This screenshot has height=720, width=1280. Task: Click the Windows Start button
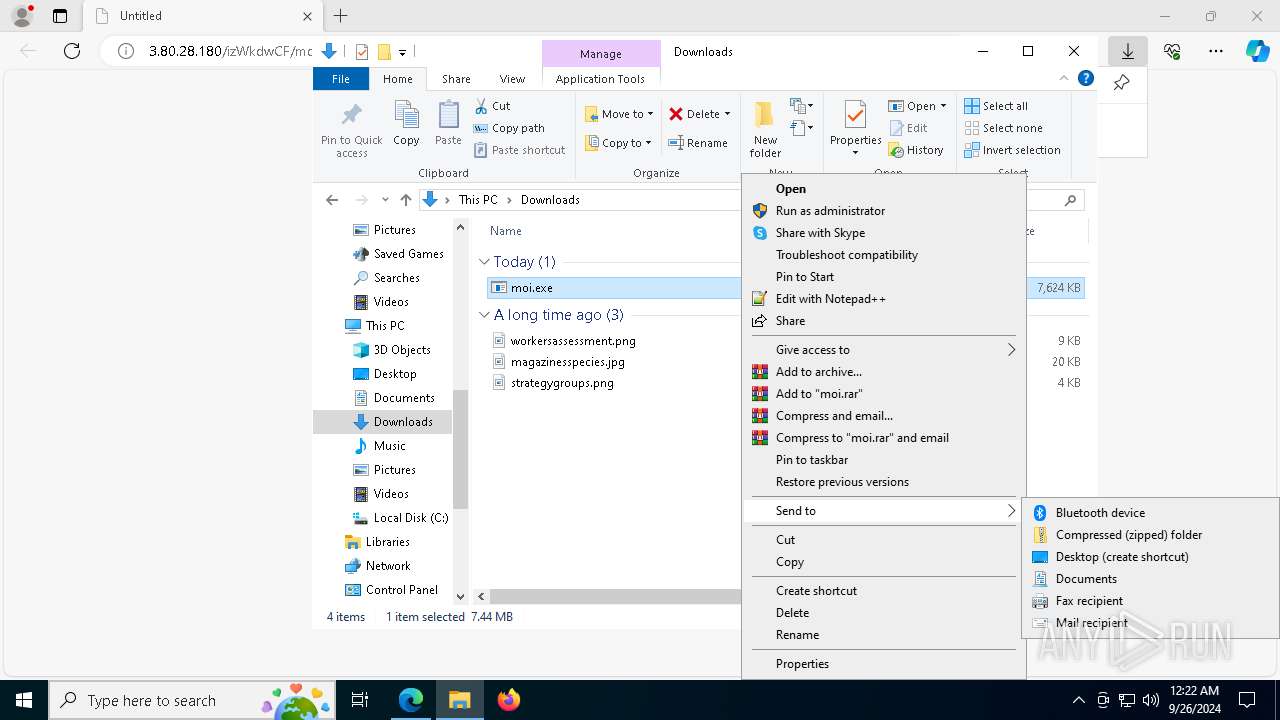tap(24, 700)
